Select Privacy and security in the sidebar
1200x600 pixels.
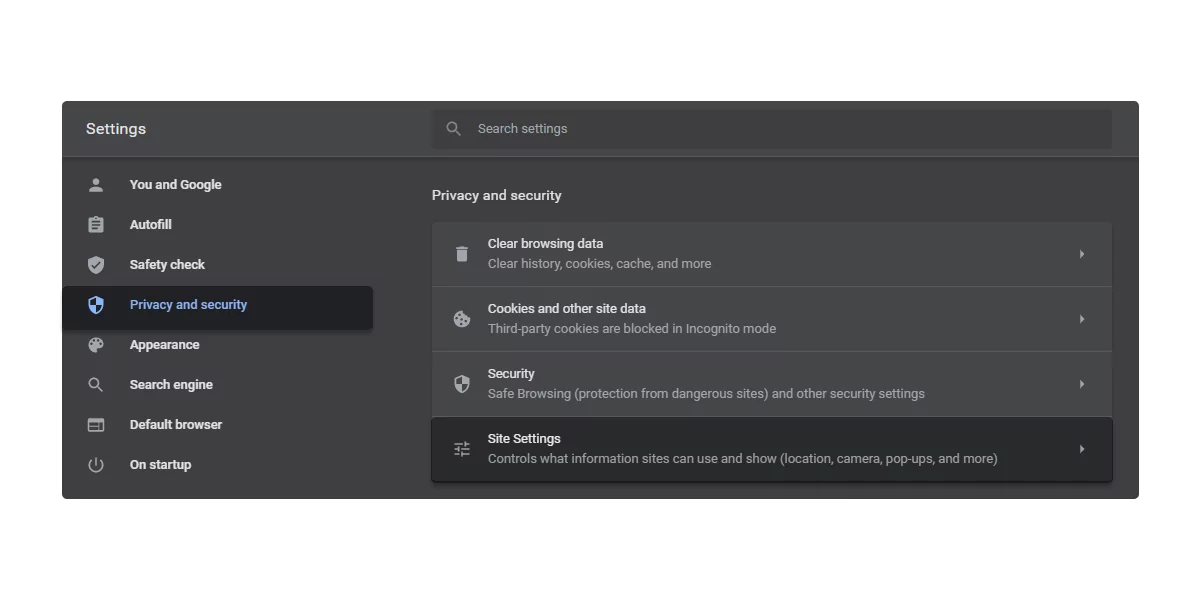point(217,307)
